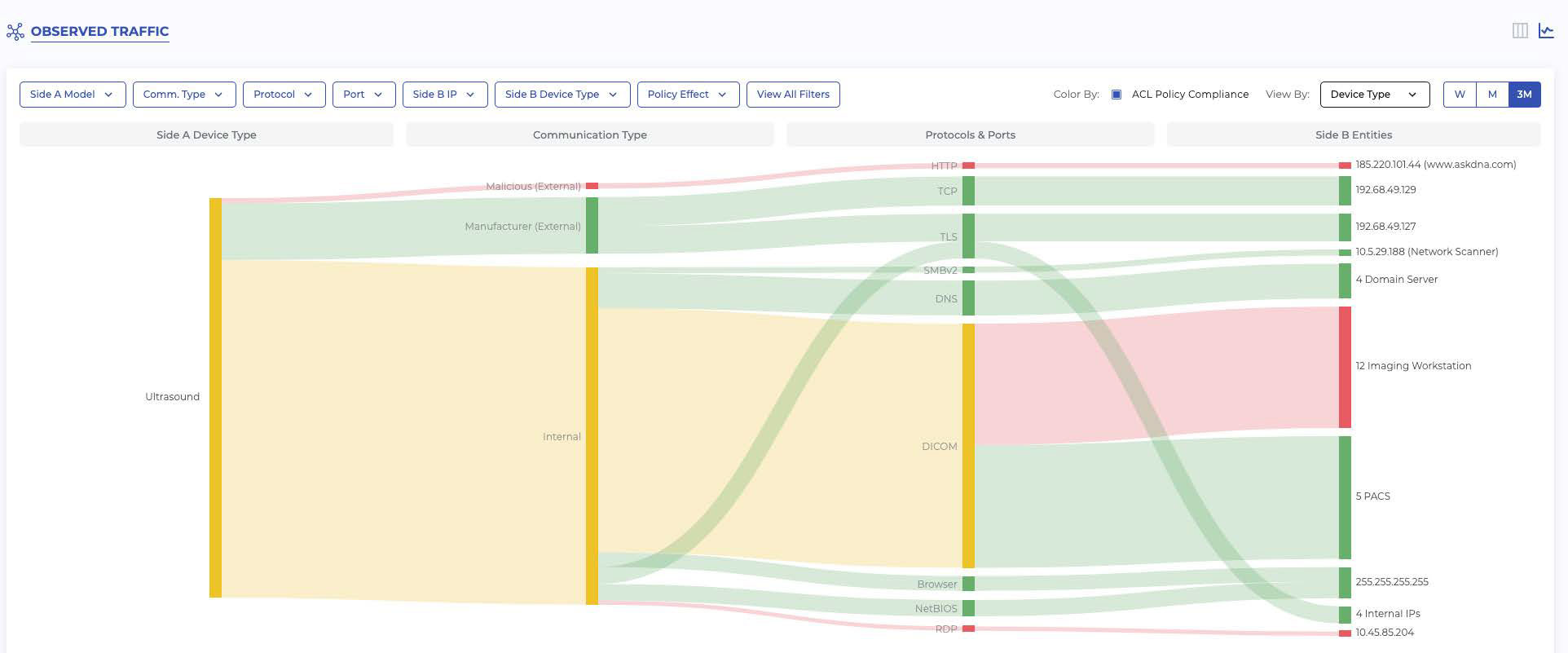Select the yellow DICOM protocol node
1568x653 pixels.
(x=968, y=446)
